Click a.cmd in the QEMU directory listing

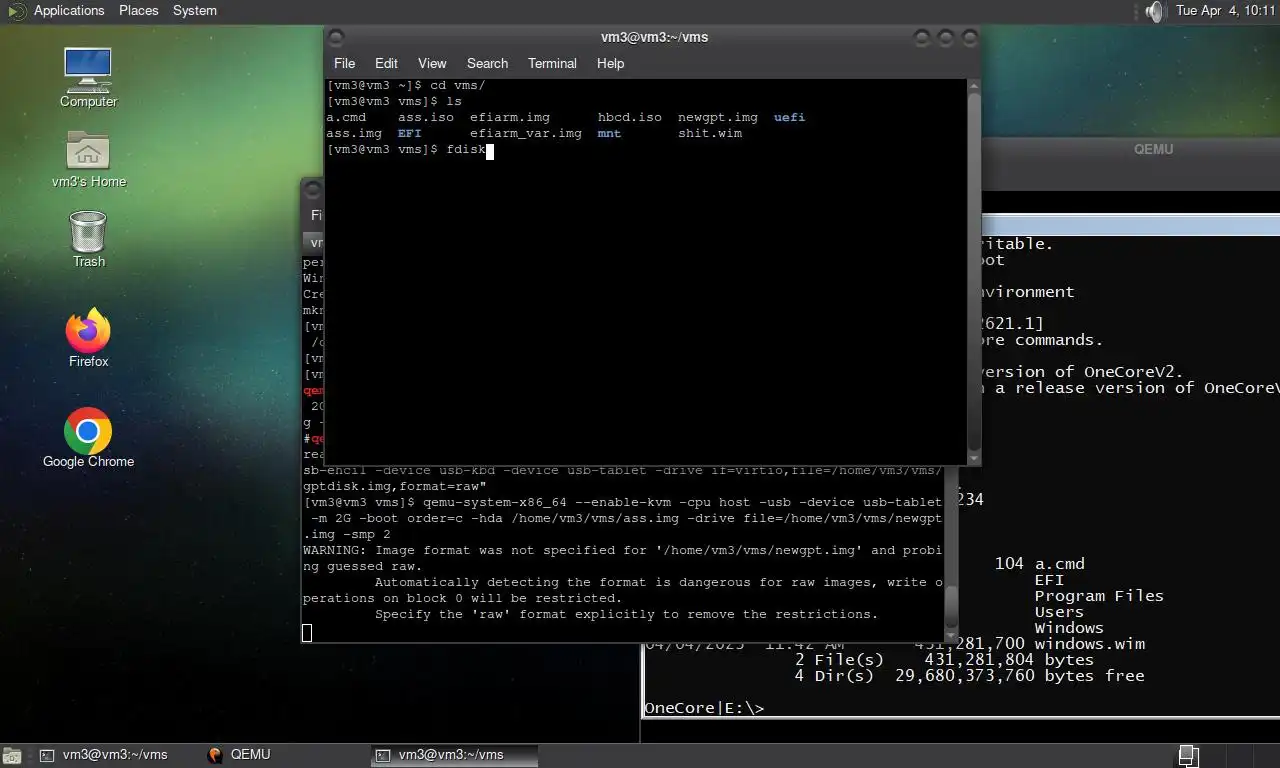(1059, 563)
